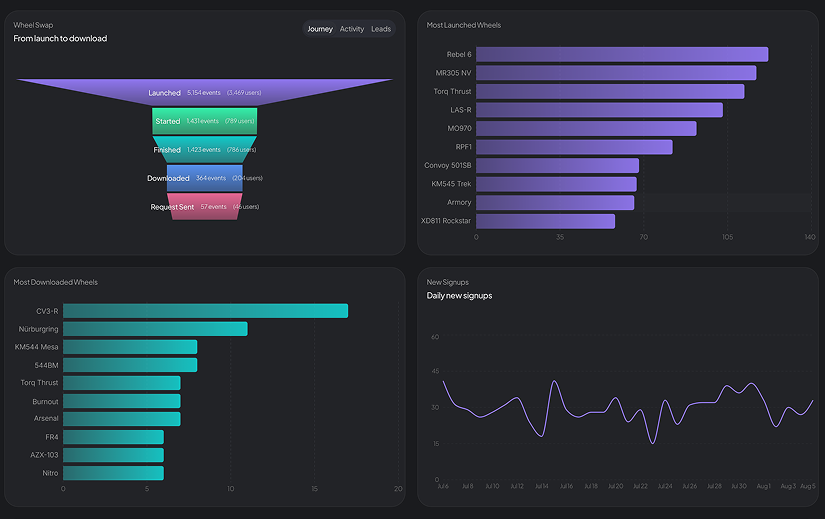This screenshot has height=519, width=825.
Task: Select the 544BM bar
Action: [130, 365]
